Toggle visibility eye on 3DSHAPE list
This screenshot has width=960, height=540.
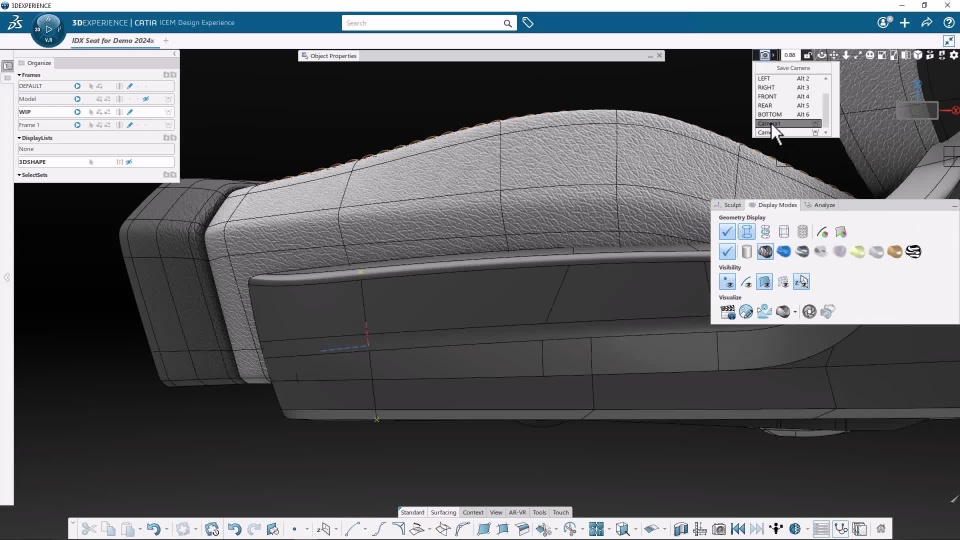(129, 162)
